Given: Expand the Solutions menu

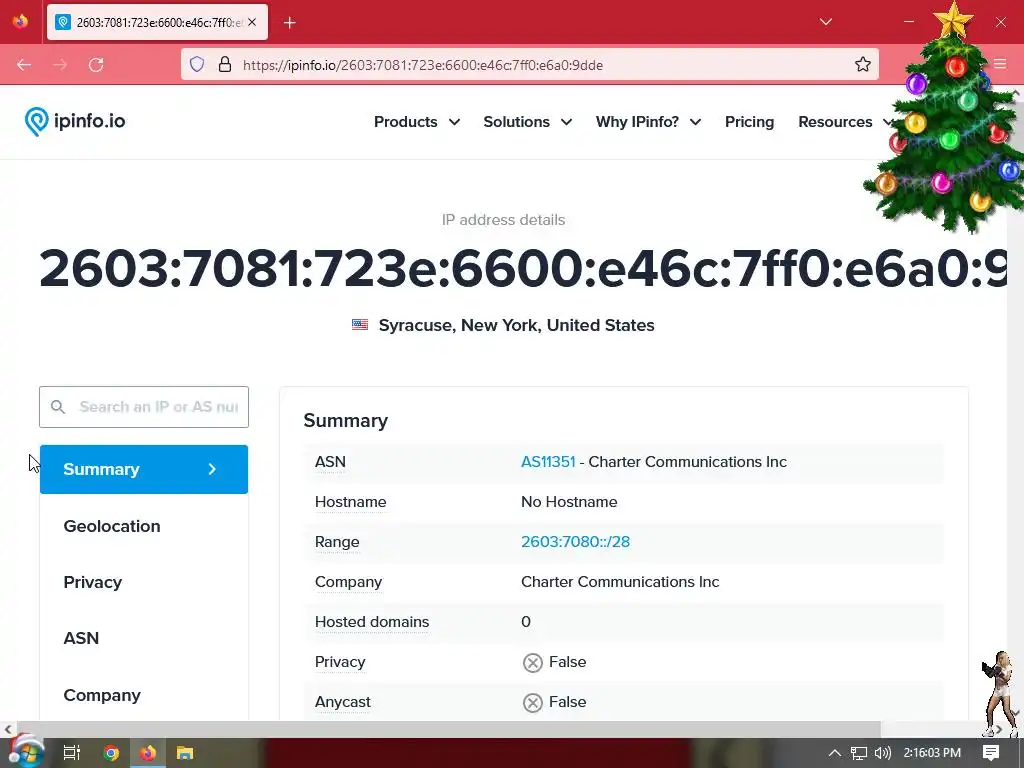Looking at the screenshot, I should tap(528, 122).
